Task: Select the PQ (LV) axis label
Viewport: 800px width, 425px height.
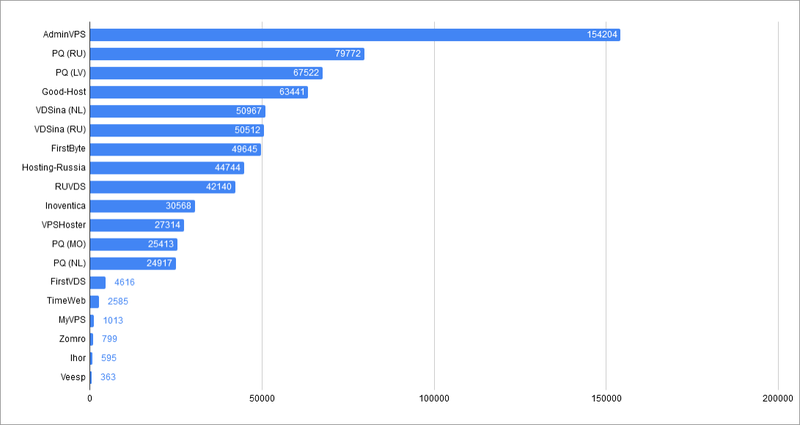Action: tap(71, 73)
